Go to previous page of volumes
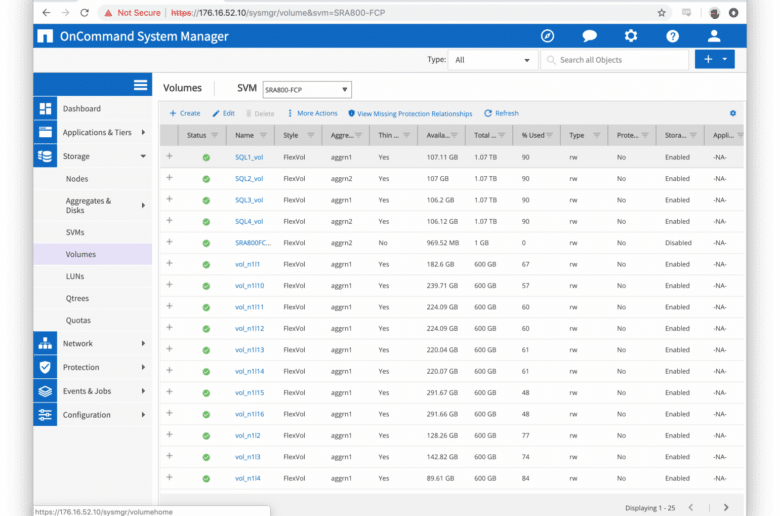 [x=690, y=508]
